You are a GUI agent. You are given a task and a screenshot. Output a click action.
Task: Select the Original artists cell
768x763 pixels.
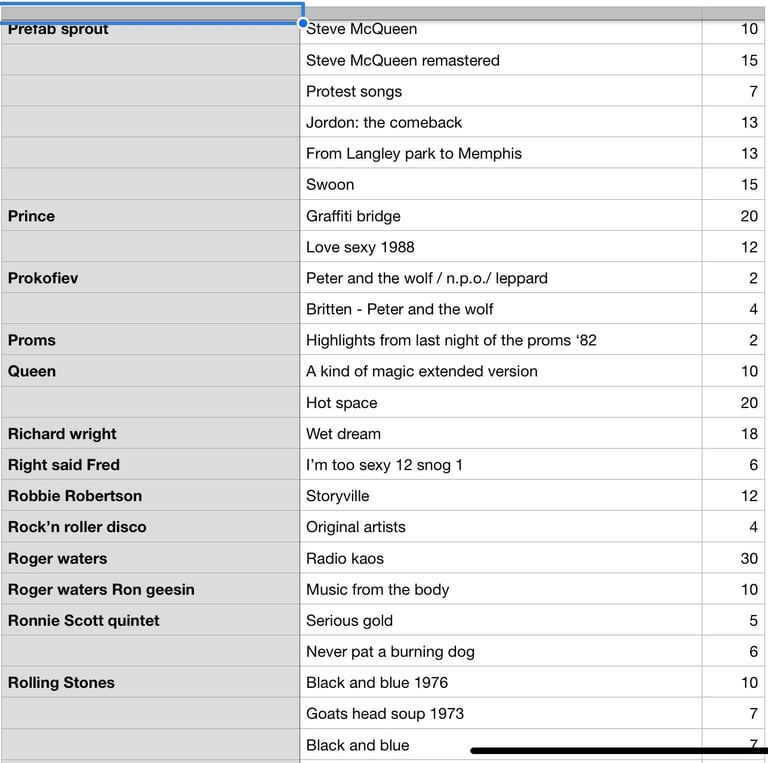coord(501,526)
